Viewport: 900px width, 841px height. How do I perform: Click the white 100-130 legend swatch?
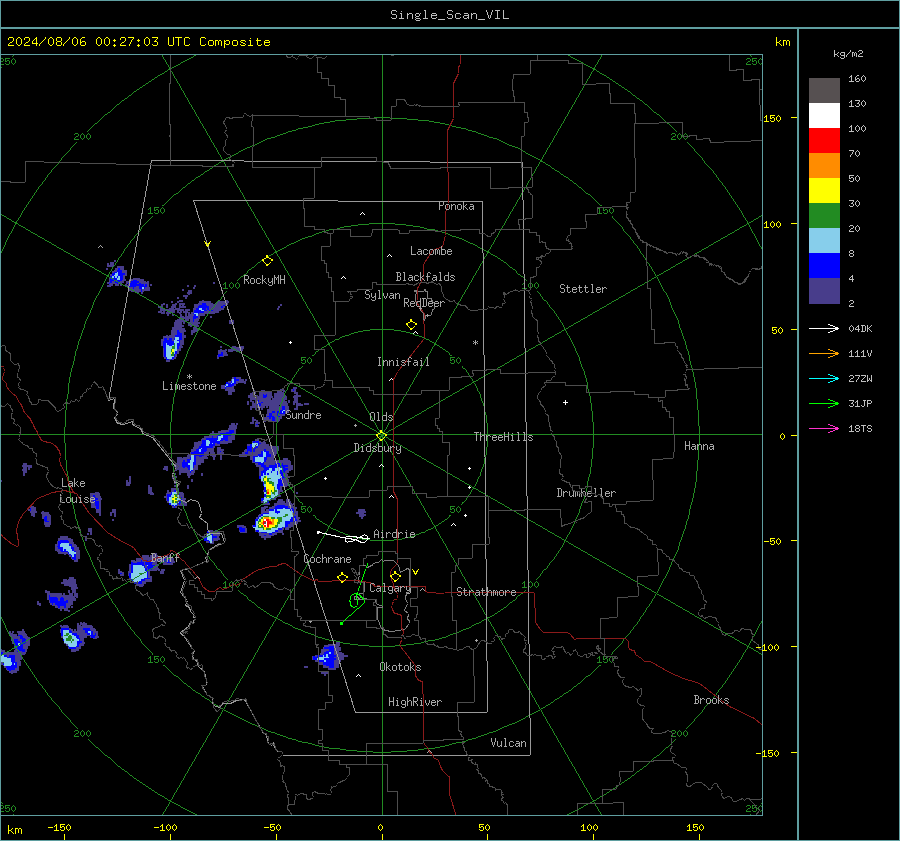824,115
